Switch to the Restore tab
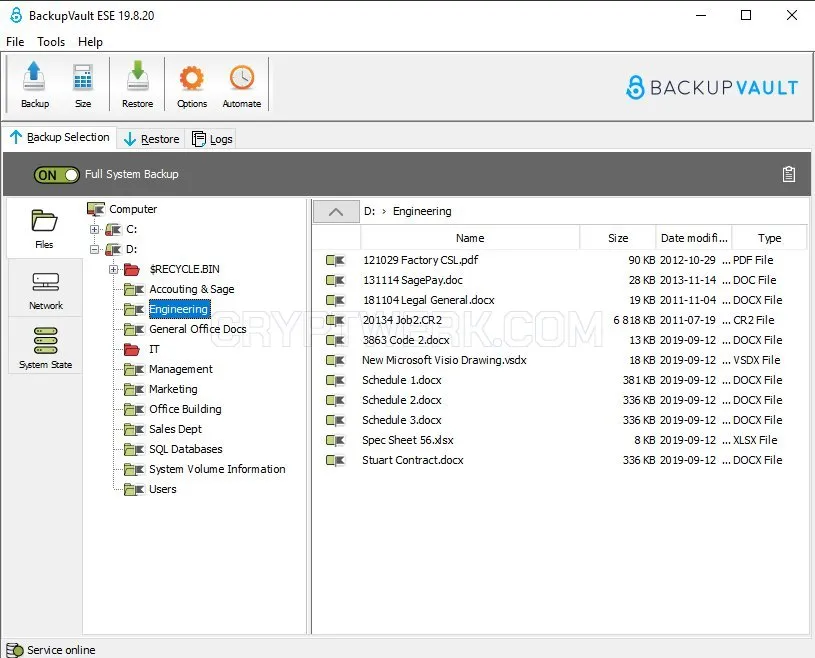Viewport: 815px width, 658px height. 151,139
